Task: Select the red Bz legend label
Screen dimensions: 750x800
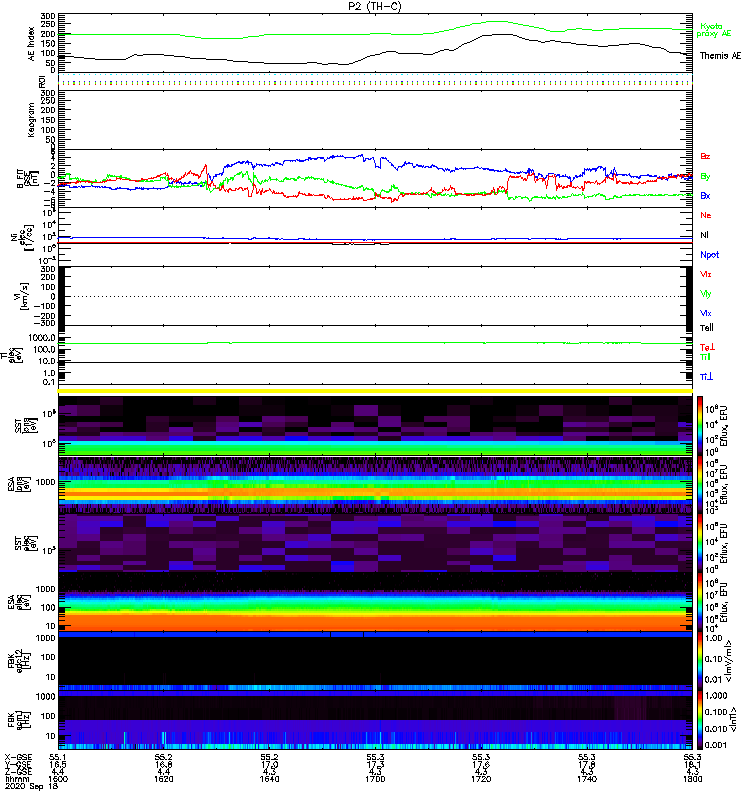Action: coord(705,157)
